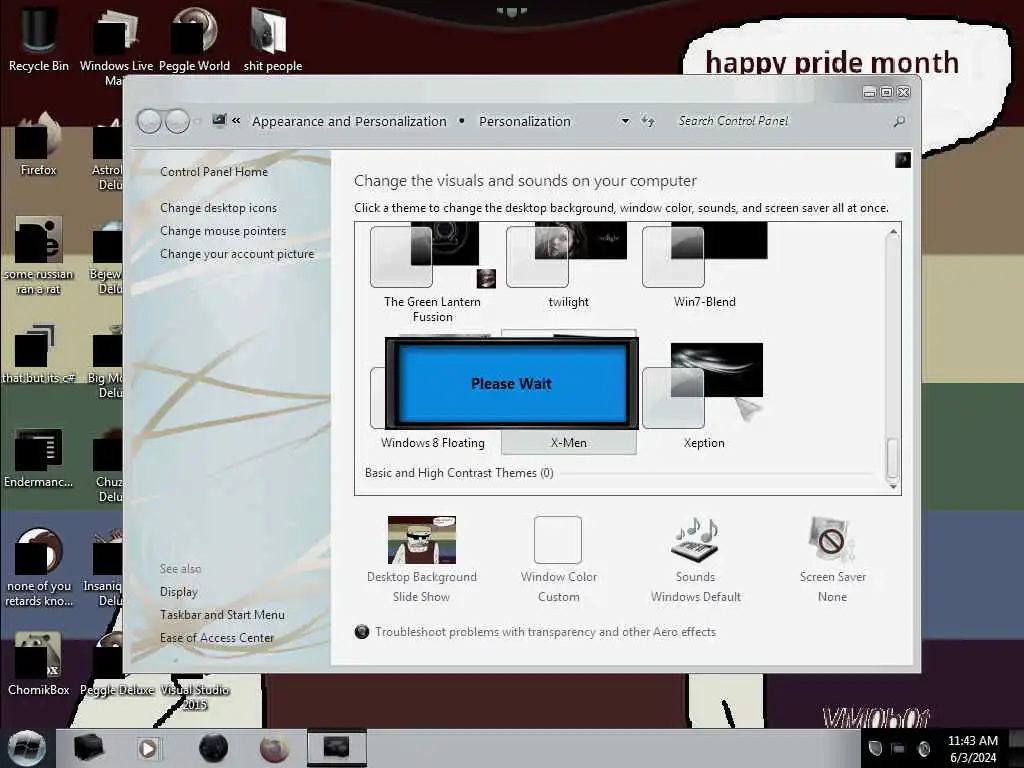Open the 'shit people' desktop folder

click(x=272, y=38)
